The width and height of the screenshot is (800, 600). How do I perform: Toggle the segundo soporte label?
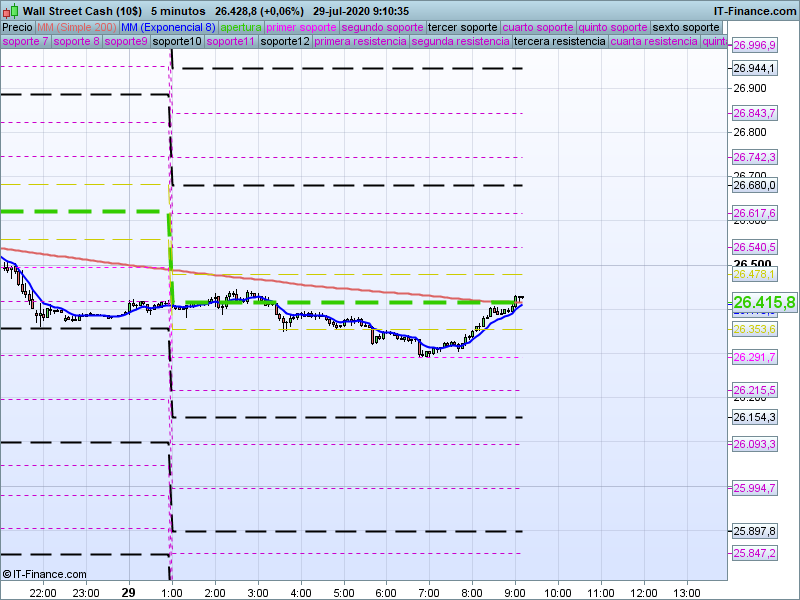[382, 27]
